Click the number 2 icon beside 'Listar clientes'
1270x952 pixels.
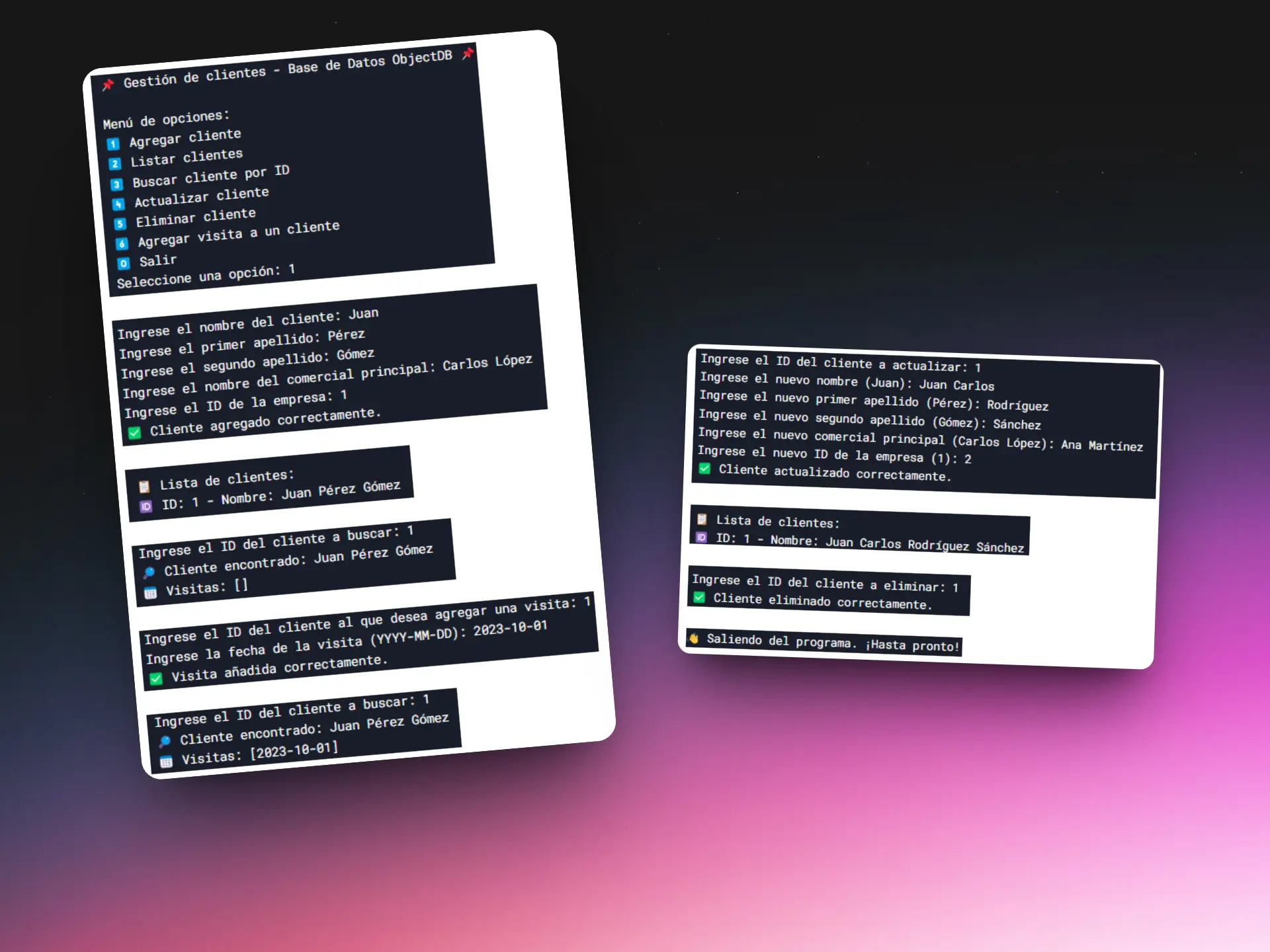pos(115,163)
